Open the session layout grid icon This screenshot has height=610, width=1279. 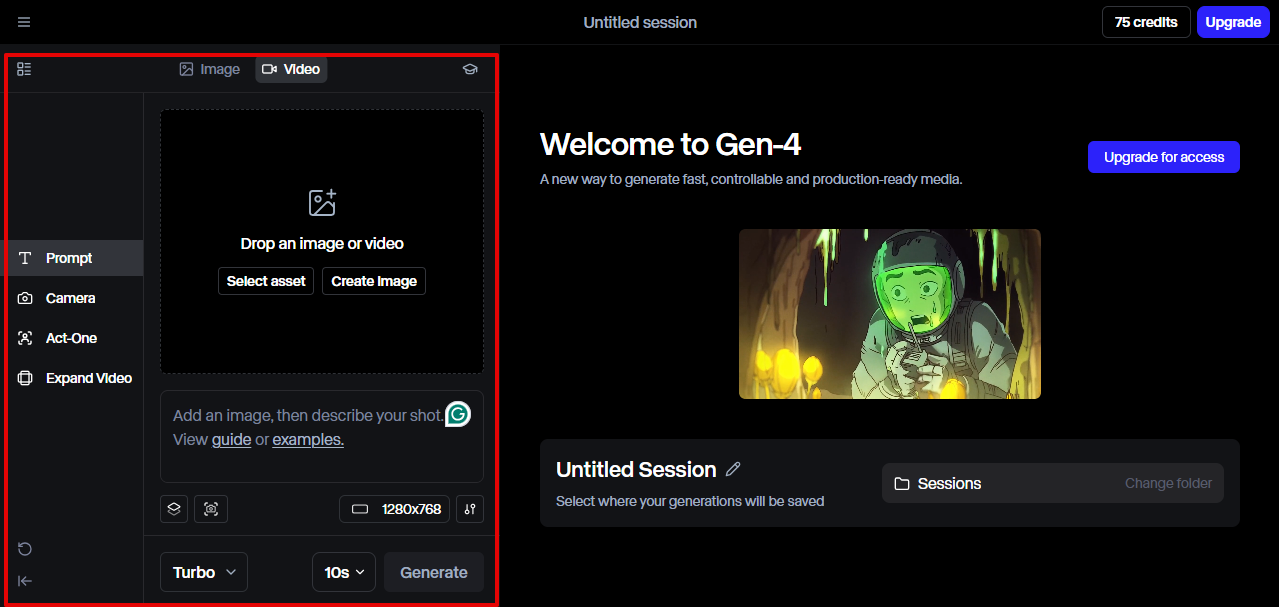coord(24,69)
